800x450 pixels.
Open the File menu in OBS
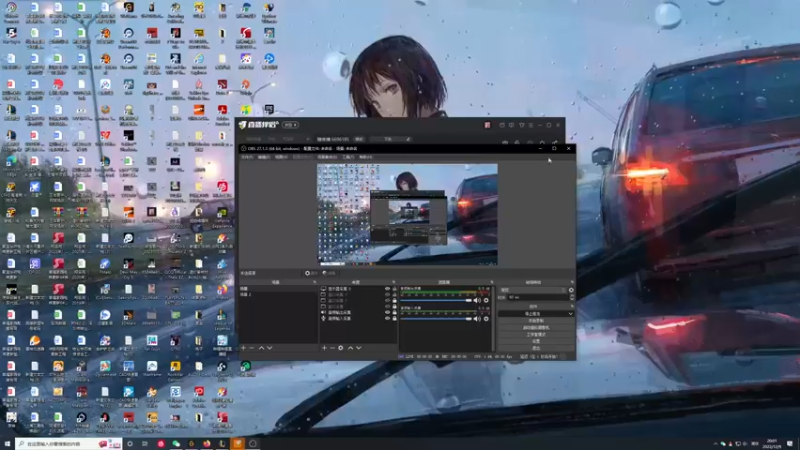click(x=246, y=157)
